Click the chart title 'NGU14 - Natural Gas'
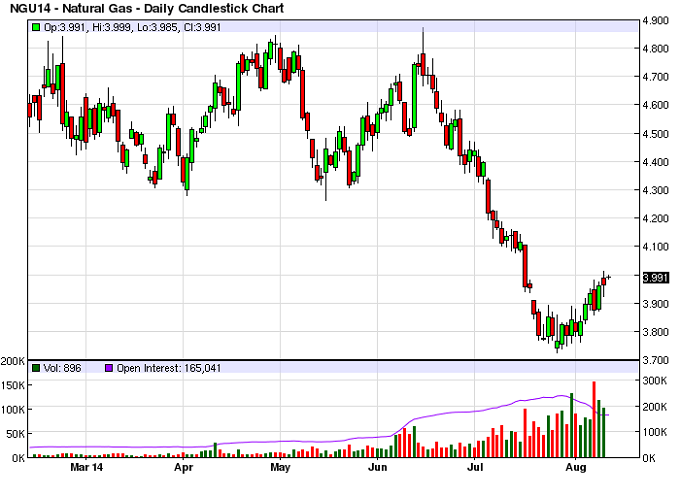This screenshot has width=680, height=497. point(72,8)
